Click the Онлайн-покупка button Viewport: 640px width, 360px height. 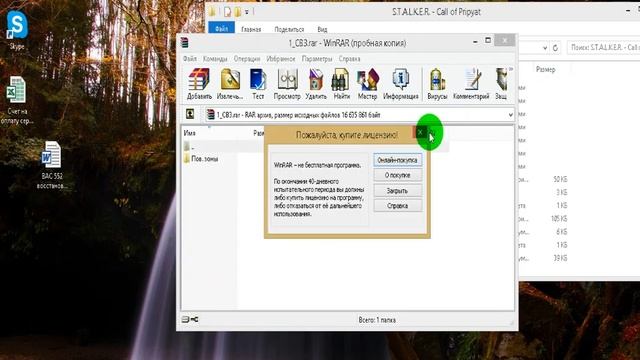click(x=398, y=160)
